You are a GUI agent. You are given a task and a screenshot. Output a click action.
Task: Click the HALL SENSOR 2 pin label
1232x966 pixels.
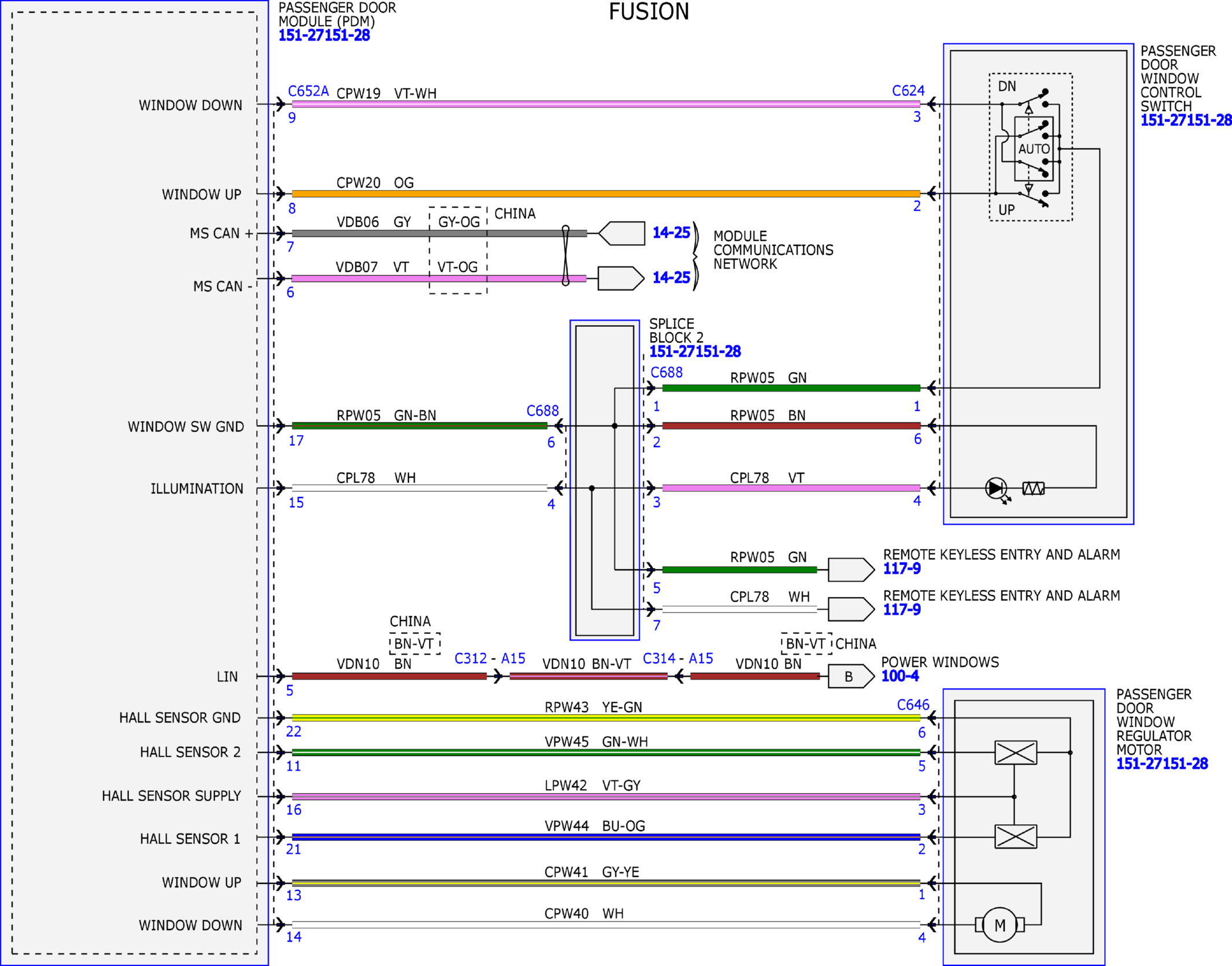pos(190,753)
